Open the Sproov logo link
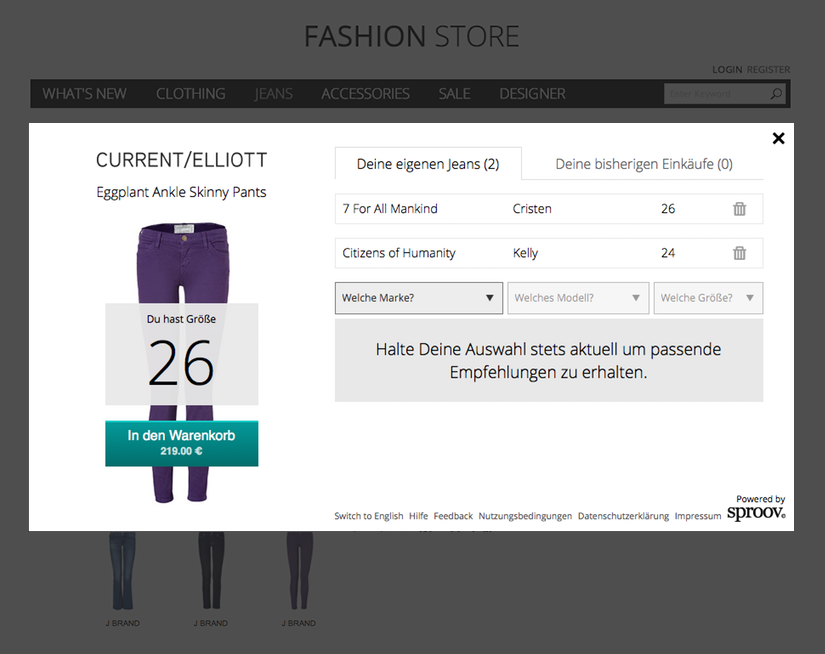Screen dimensions: 825x654 [x=756, y=512]
